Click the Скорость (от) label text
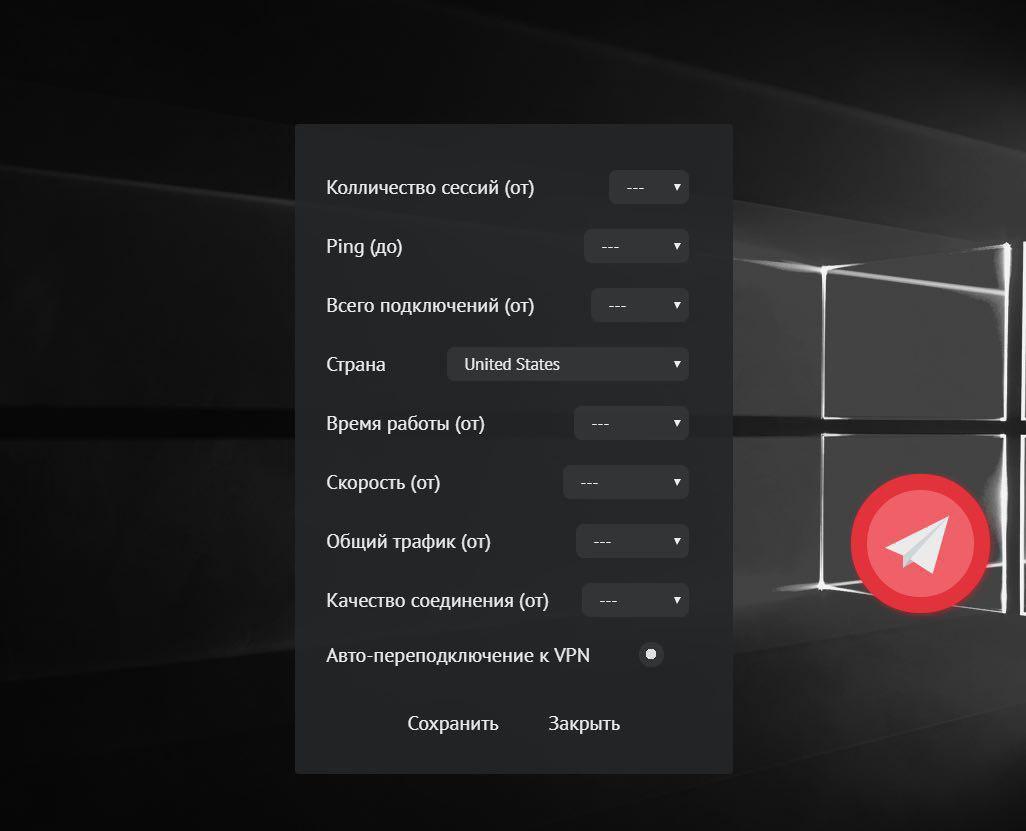1026x831 pixels. 383,482
